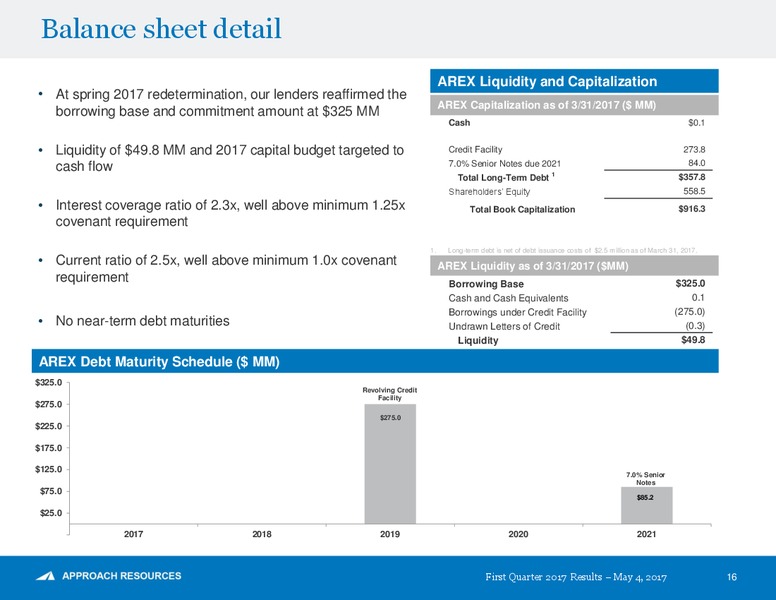Click the Approach Resources logo icon

point(46,576)
